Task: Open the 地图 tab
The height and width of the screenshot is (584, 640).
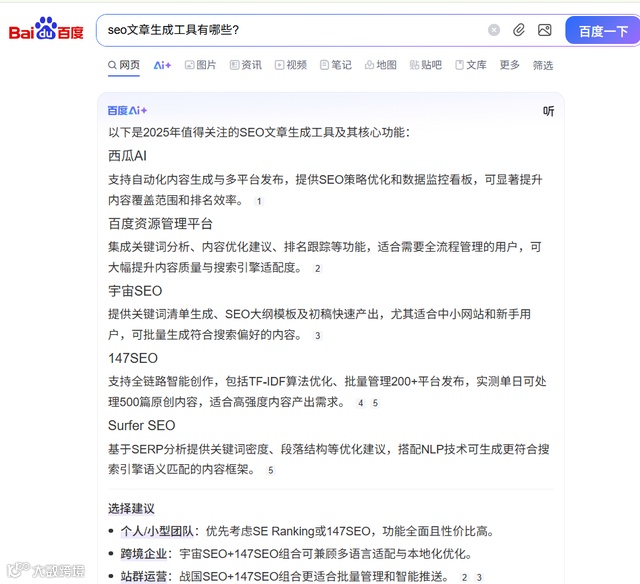Action: click(381, 65)
